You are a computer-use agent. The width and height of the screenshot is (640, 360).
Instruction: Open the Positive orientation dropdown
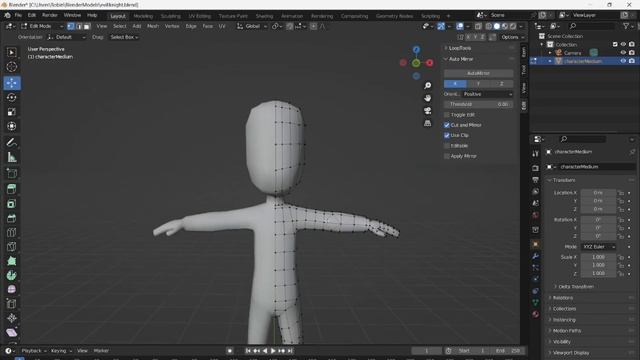[x=487, y=94]
